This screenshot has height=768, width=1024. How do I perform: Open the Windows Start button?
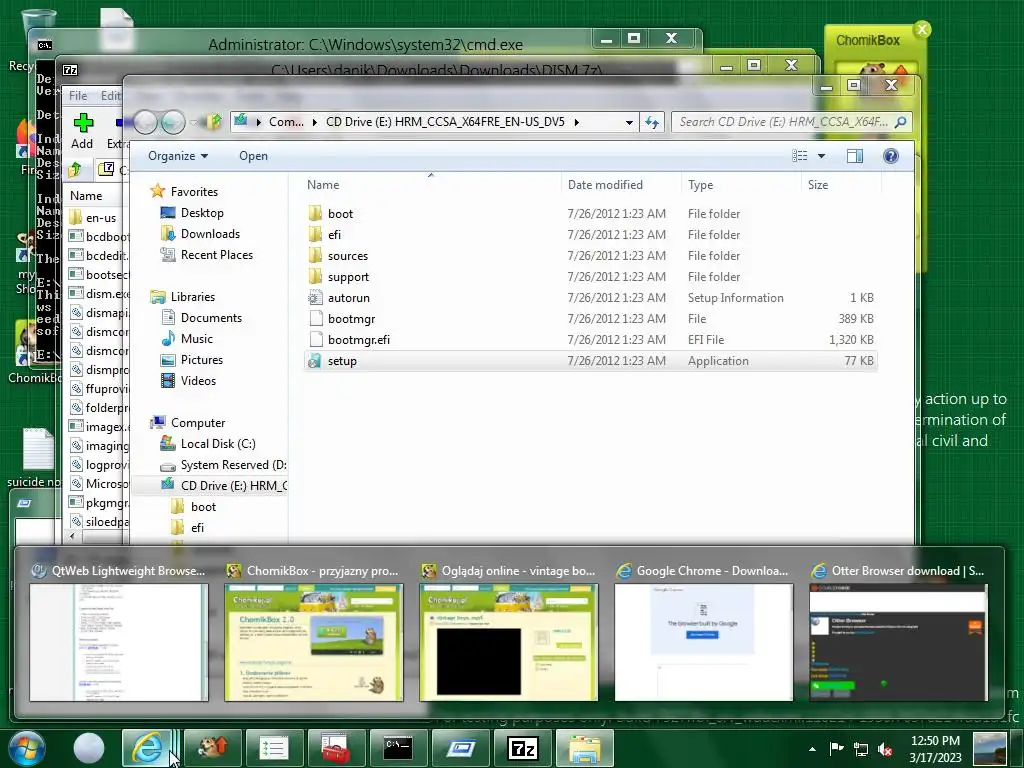tap(26, 748)
